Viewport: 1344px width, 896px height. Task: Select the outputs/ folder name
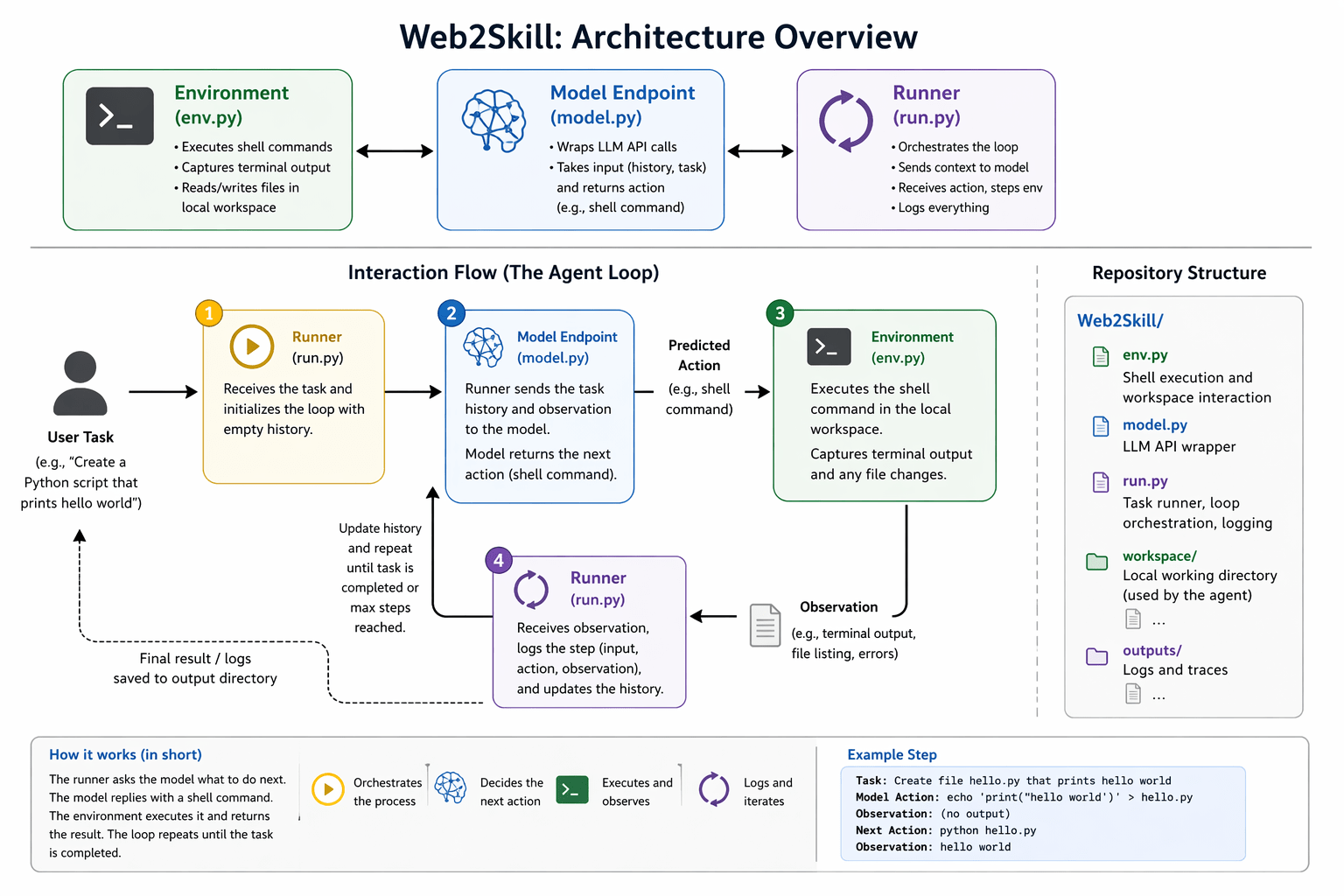point(1152,650)
